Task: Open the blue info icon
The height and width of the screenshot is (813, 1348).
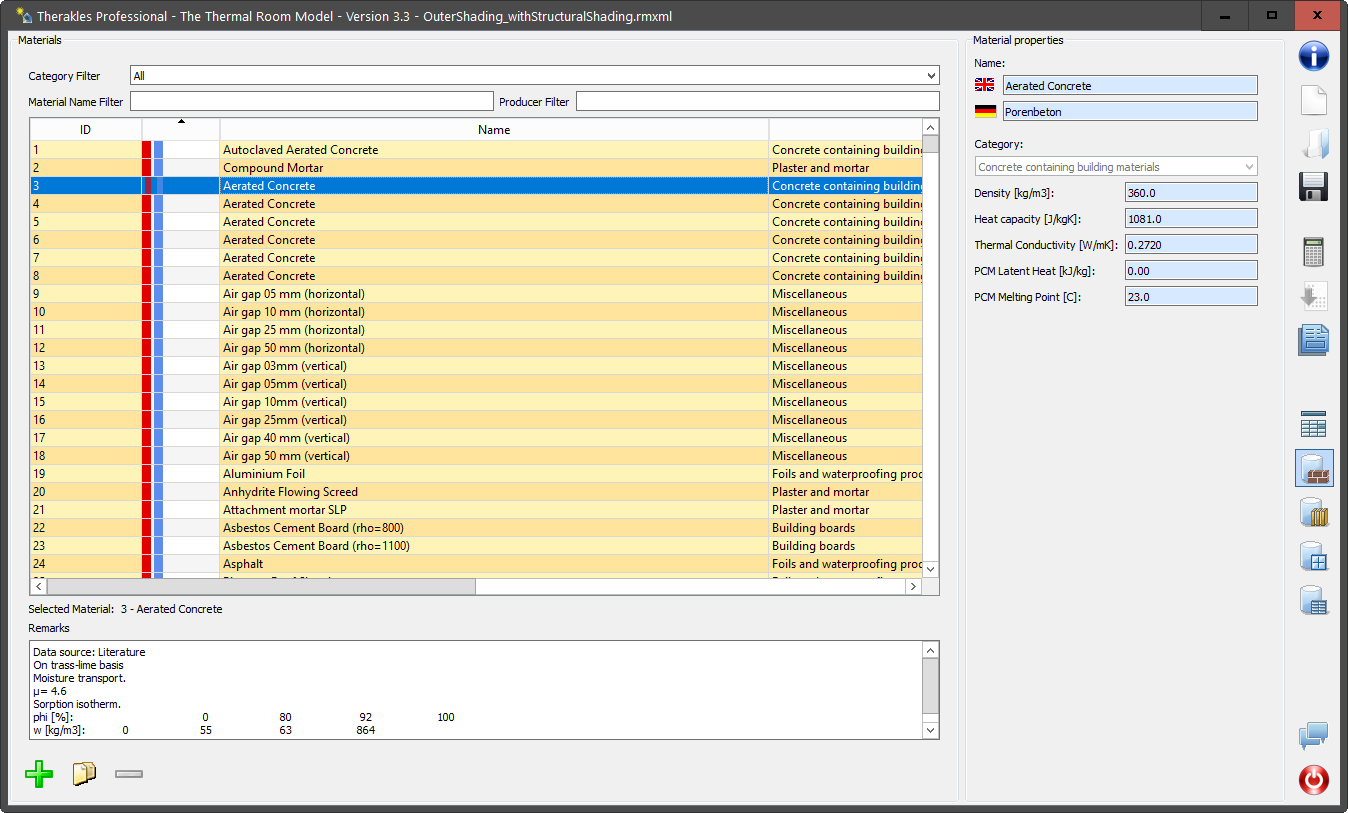Action: (x=1314, y=55)
